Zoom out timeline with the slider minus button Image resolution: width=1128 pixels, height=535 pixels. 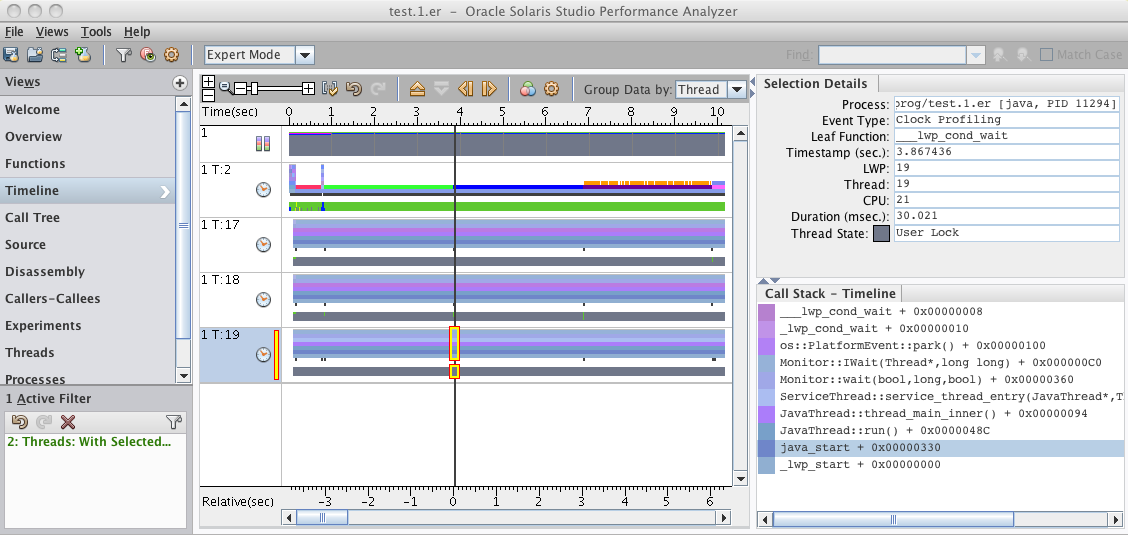click(240, 88)
